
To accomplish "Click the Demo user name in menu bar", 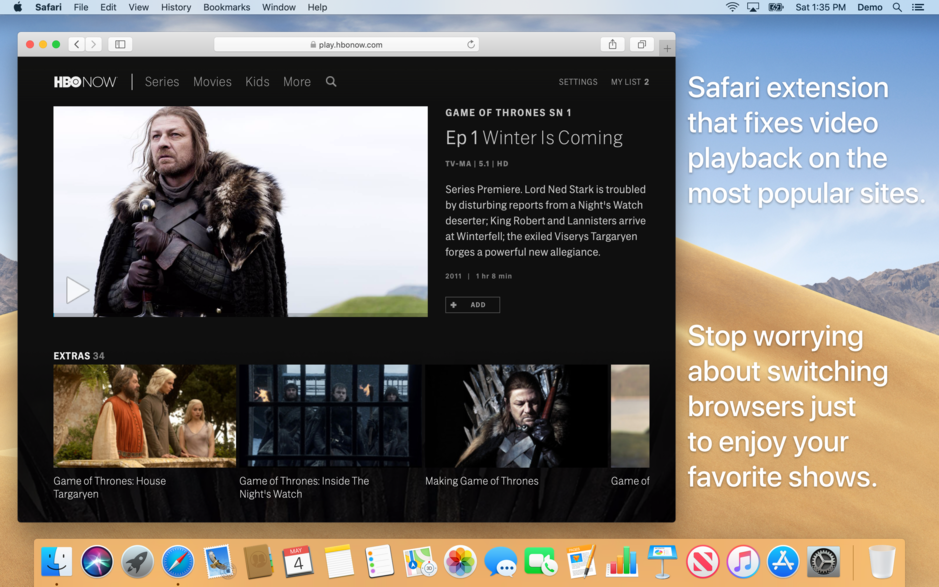I will click(x=870, y=7).
